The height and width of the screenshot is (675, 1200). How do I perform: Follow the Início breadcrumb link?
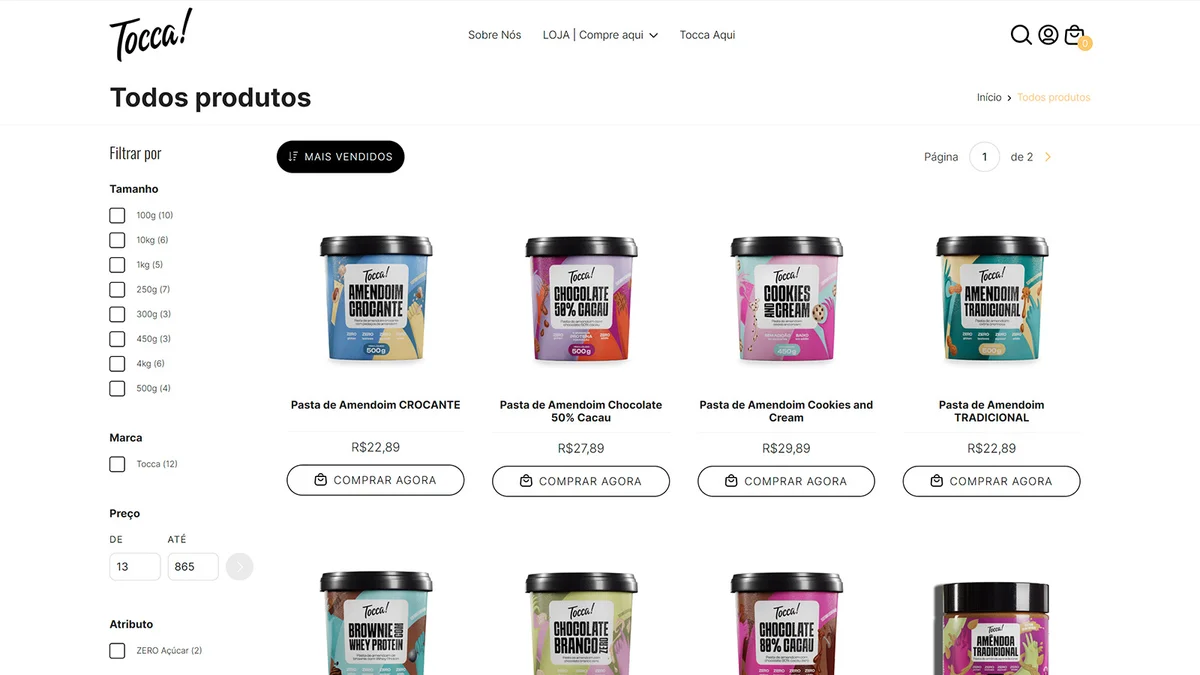tap(989, 97)
